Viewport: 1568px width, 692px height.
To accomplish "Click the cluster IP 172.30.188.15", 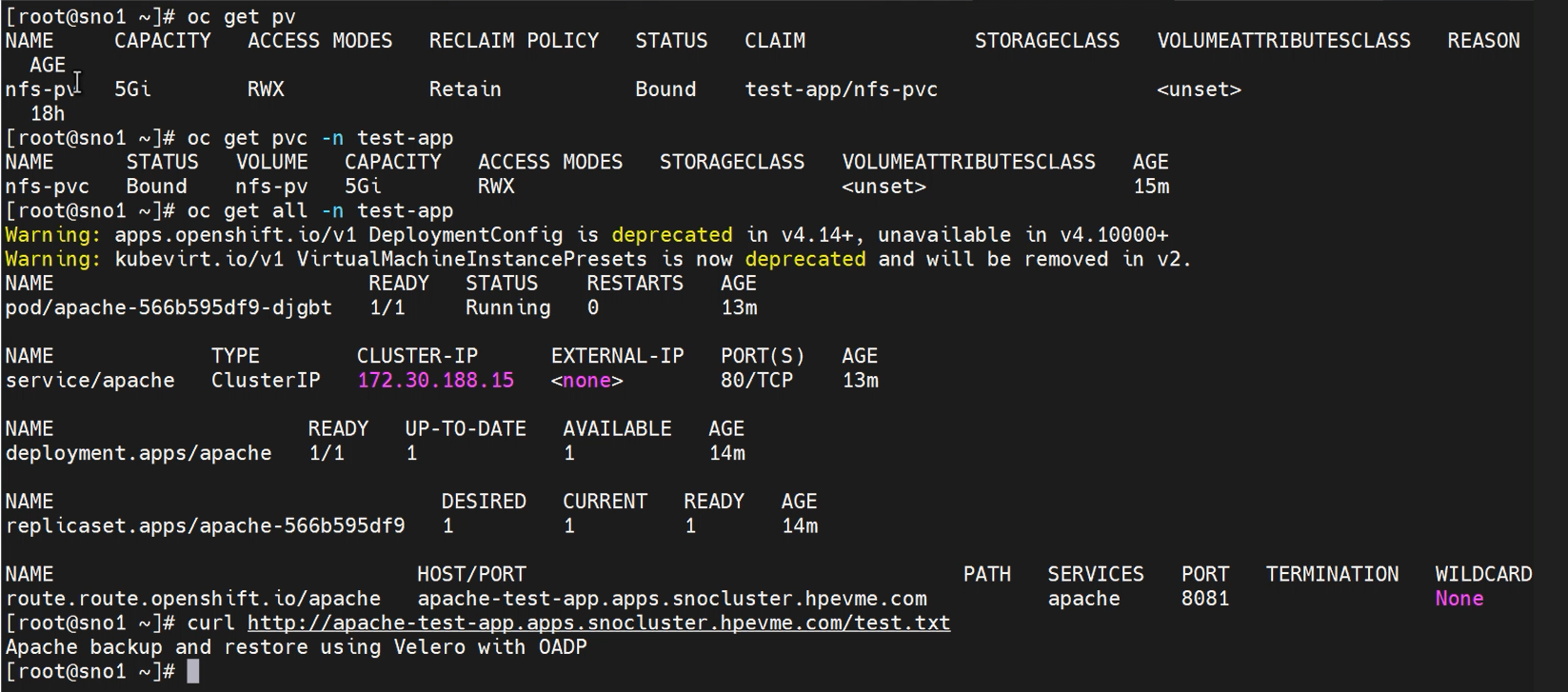I will [435, 381].
